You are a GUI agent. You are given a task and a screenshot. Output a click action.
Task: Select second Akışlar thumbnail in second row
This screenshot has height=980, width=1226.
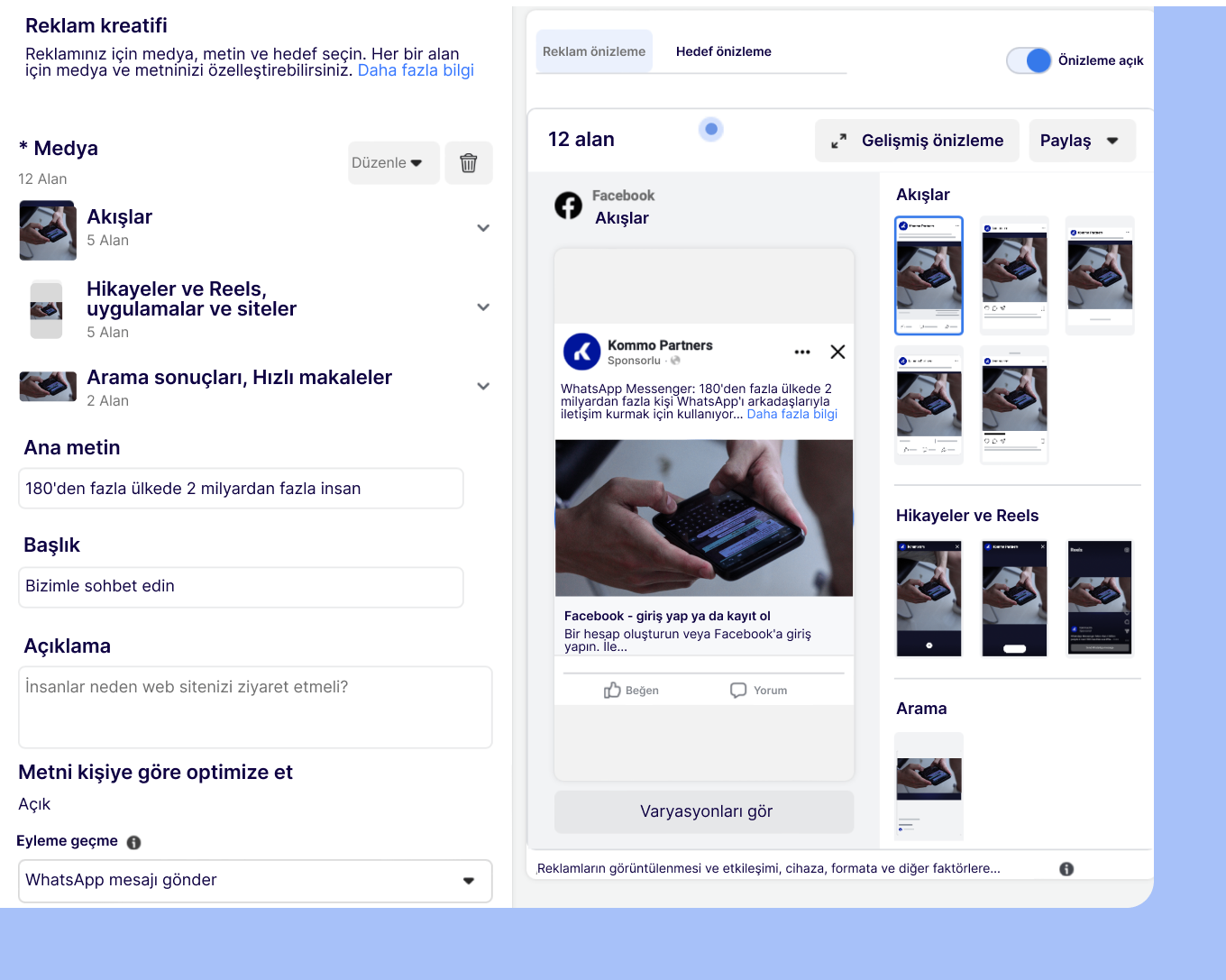pos(1014,405)
